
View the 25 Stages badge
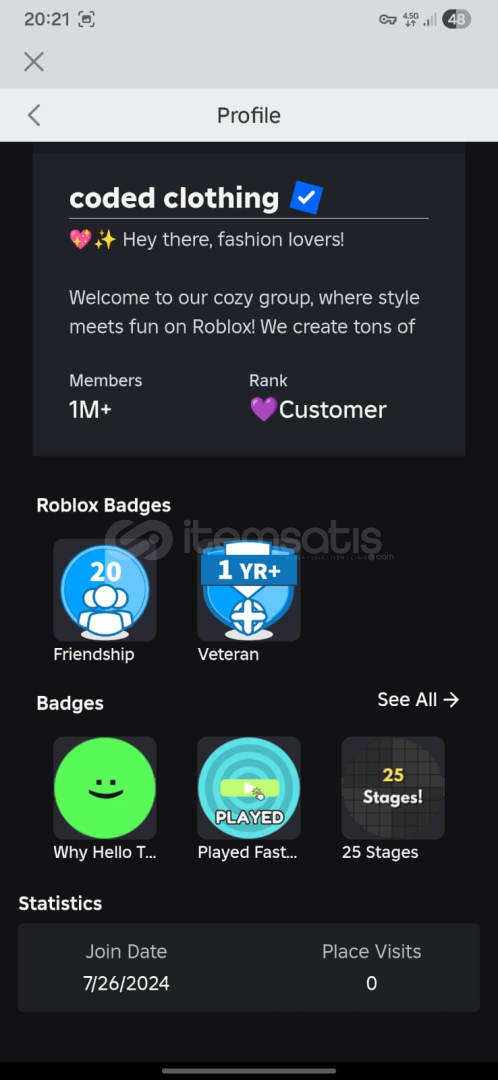point(393,788)
